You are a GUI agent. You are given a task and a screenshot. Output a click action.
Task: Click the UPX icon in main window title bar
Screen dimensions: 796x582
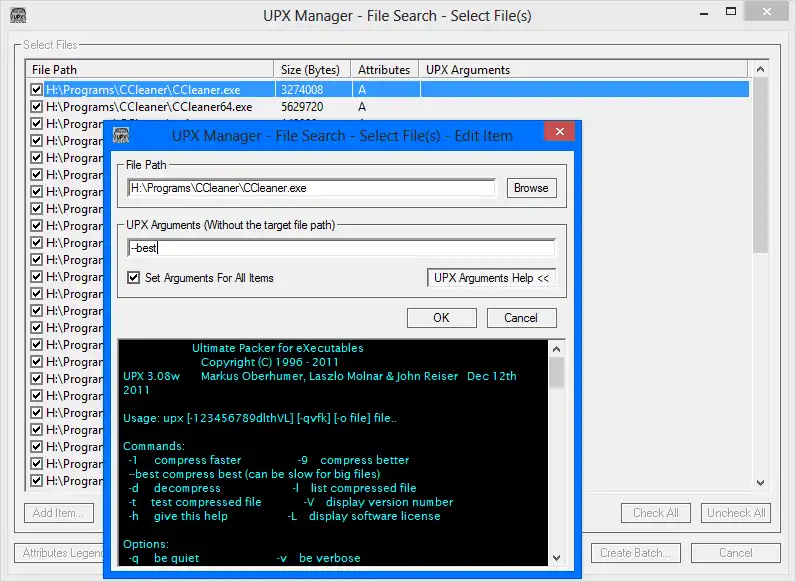(18, 16)
